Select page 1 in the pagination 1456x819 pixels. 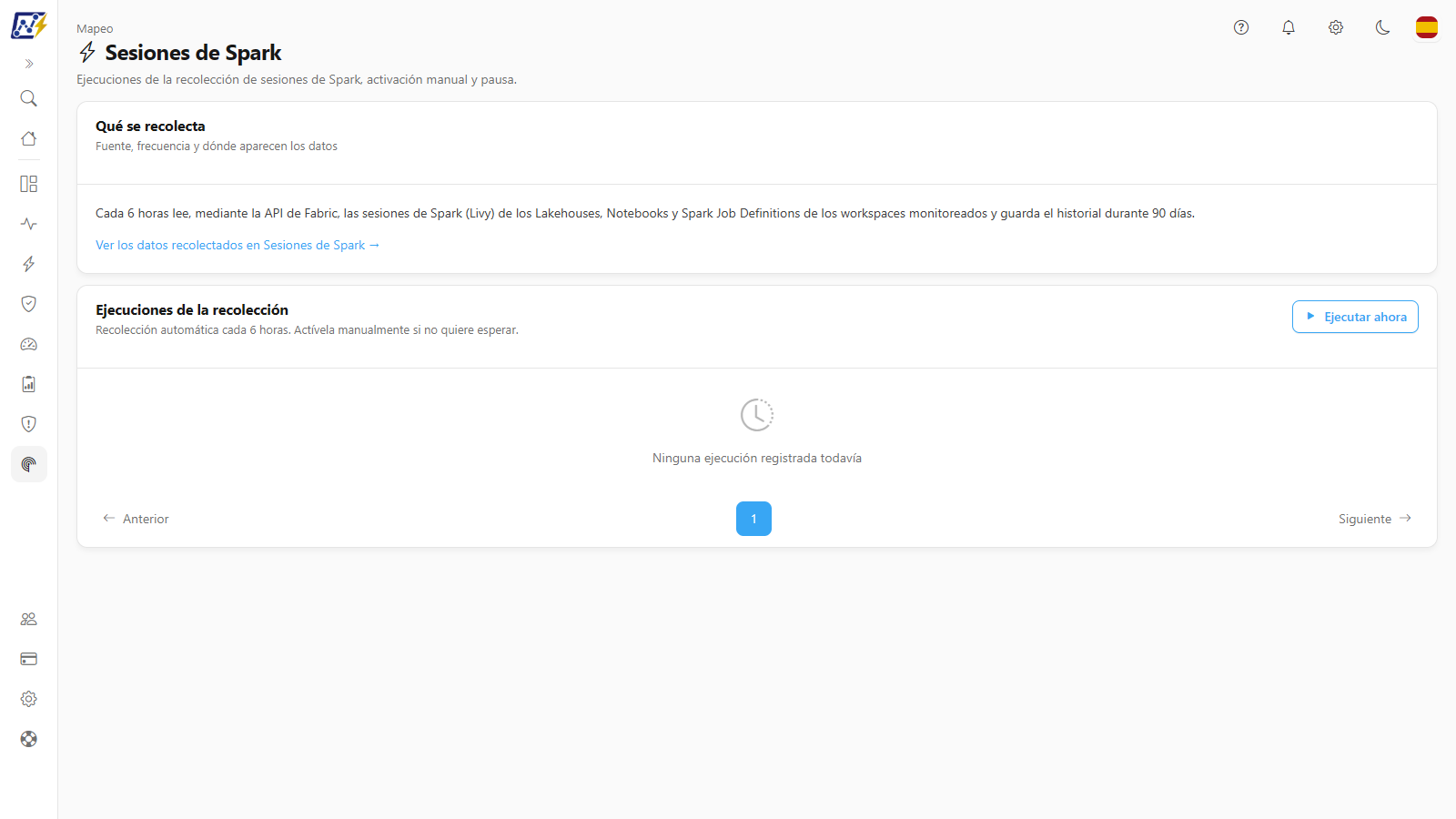point(753,519)
